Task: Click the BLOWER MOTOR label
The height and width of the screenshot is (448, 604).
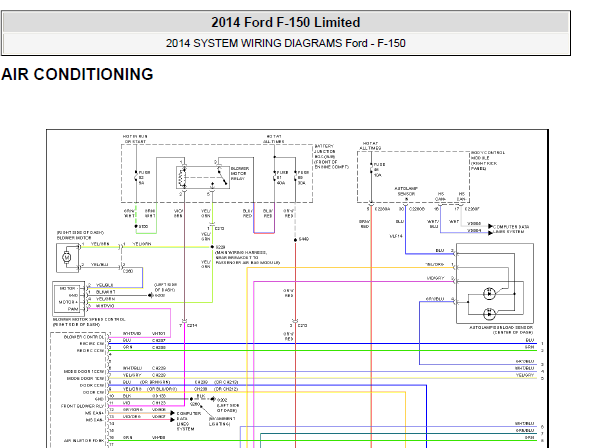Action: click(72, 238)
